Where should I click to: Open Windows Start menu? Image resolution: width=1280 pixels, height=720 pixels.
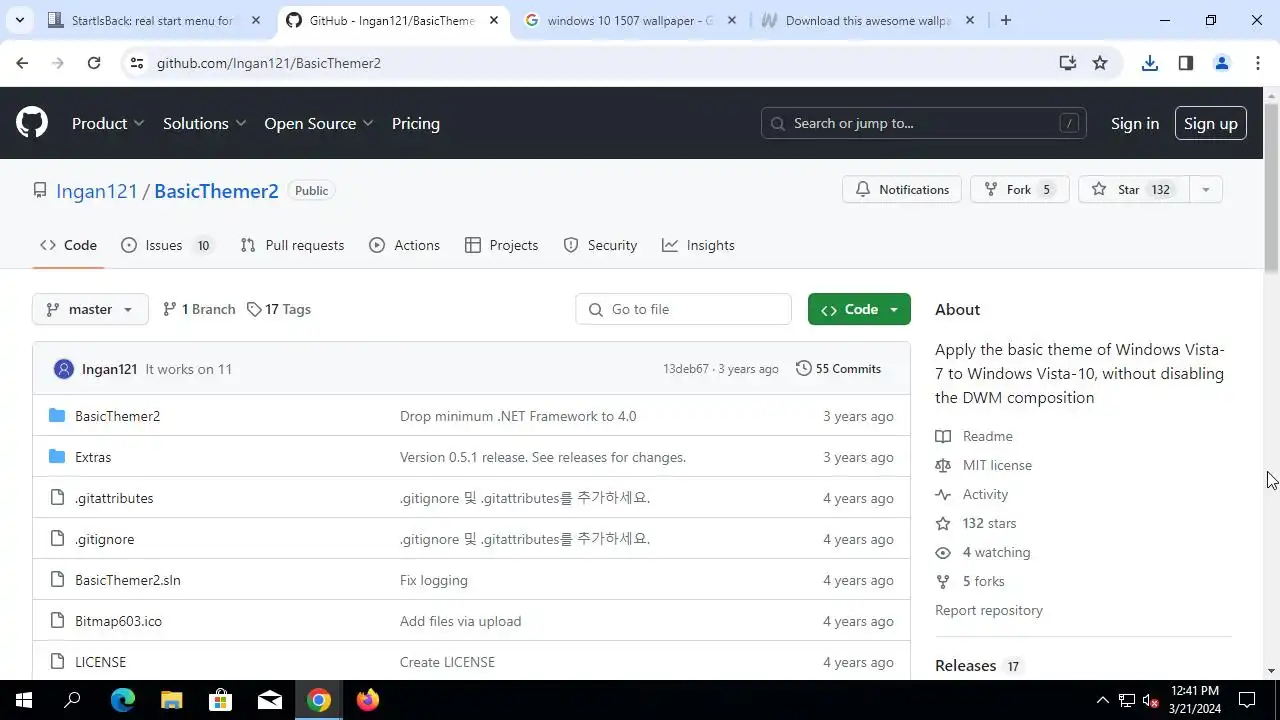coord(24,700)
